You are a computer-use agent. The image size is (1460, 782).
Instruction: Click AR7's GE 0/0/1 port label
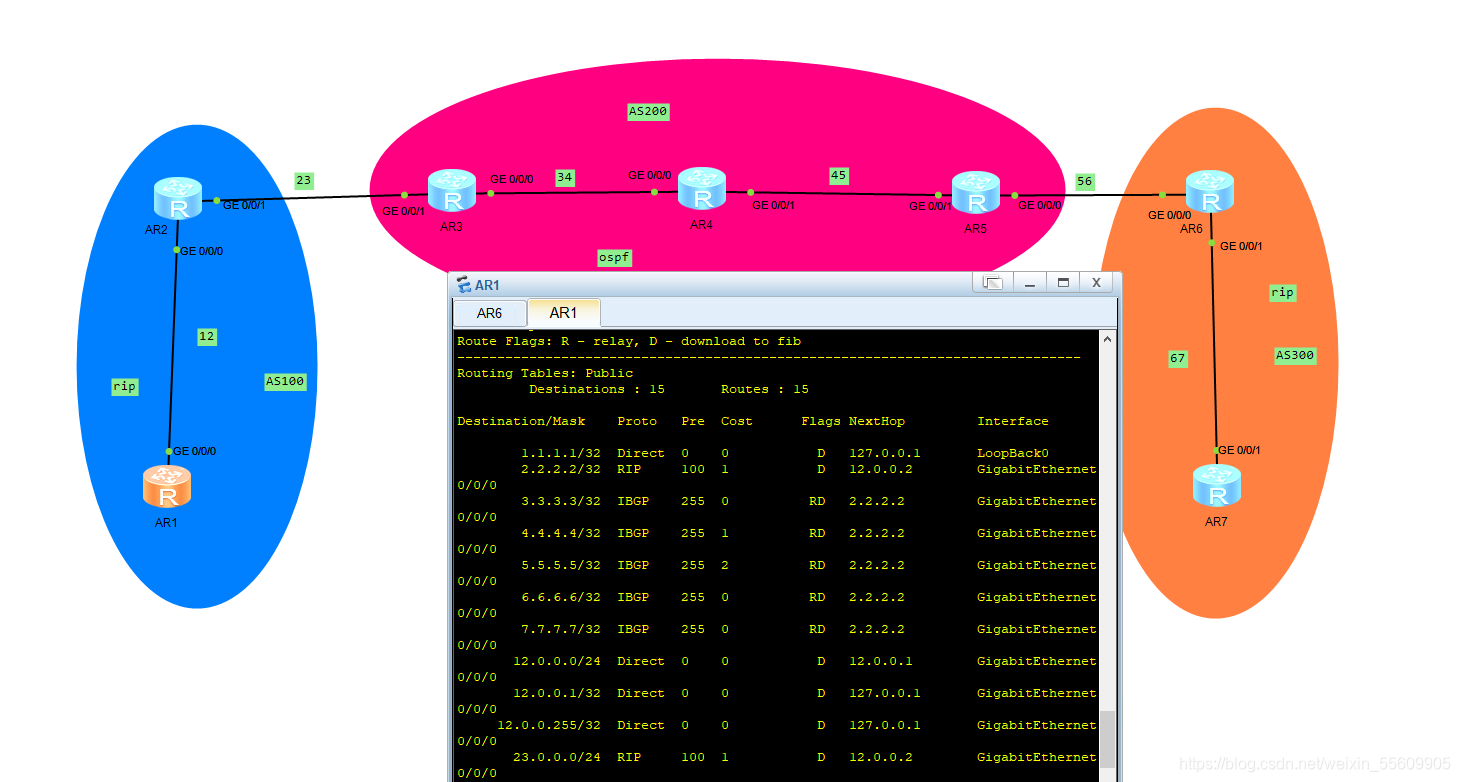pyautogui.click(x=1240, y=450)
